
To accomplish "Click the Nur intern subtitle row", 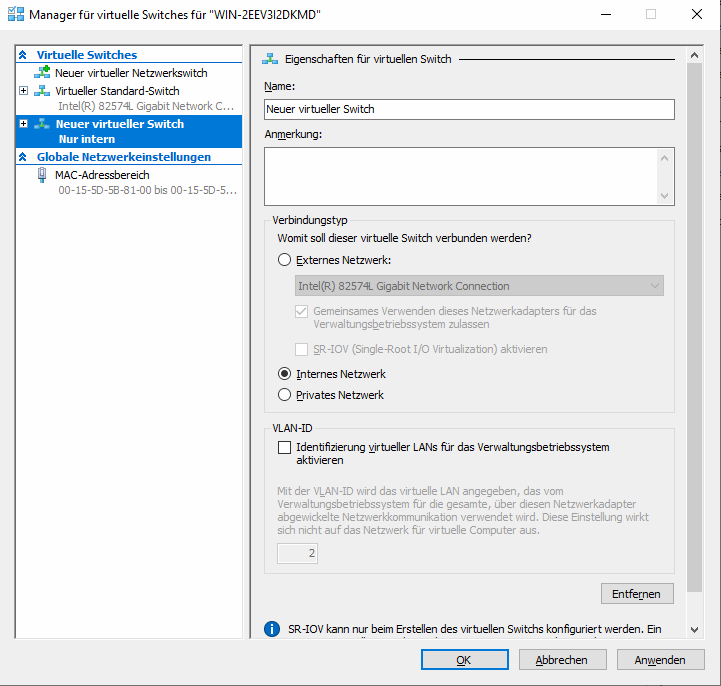I will tap(87, 139).
